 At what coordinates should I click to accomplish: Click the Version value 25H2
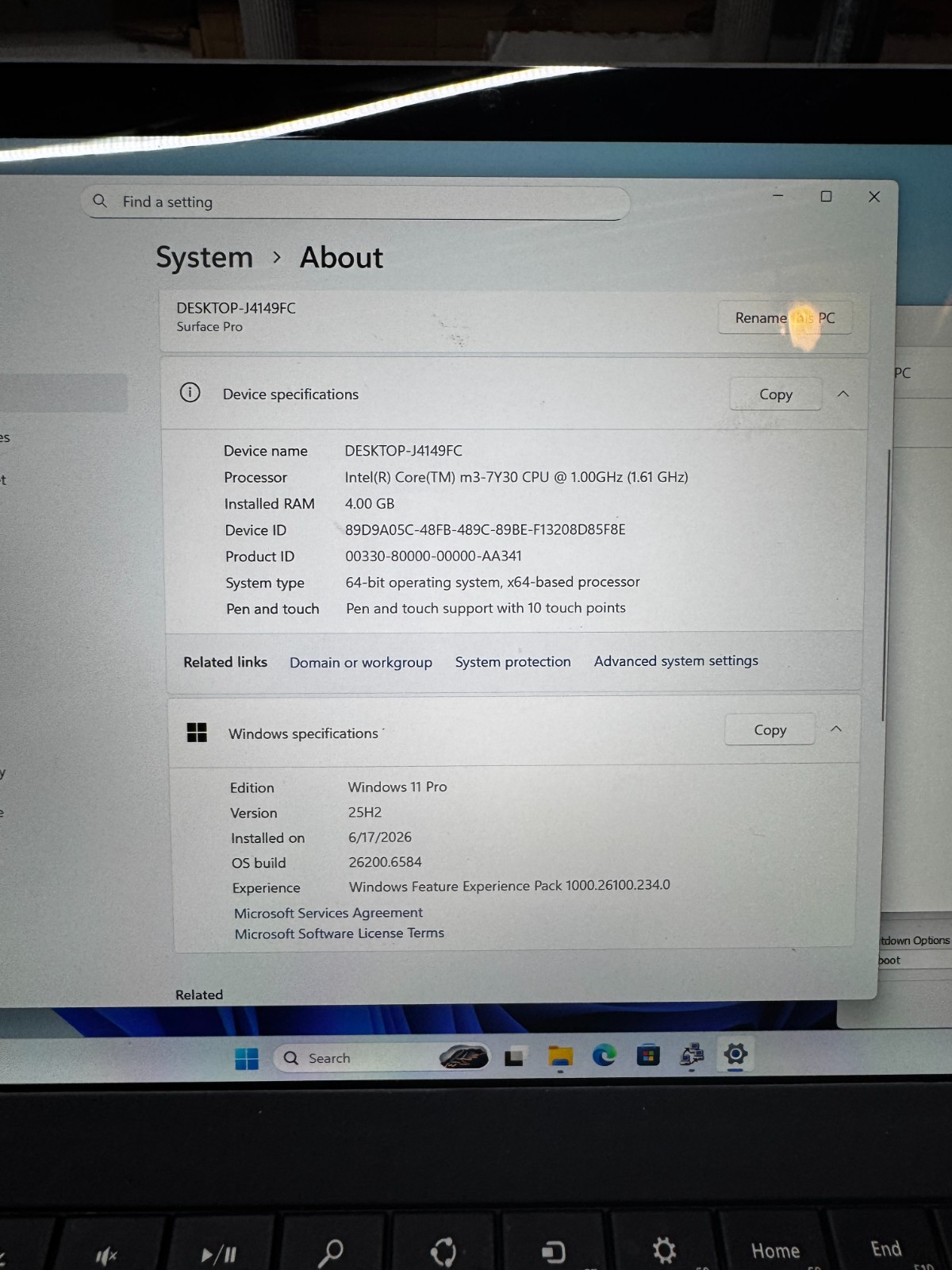click(x=365, y=812)
